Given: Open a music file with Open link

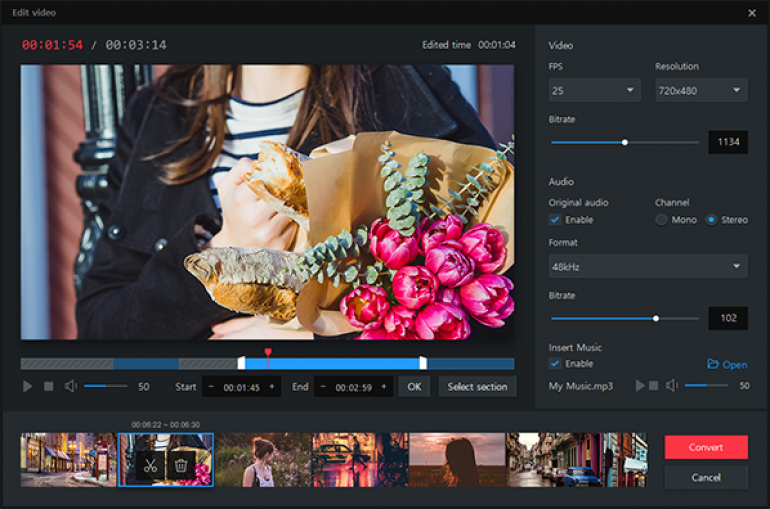Looking at the screenshot, I should point(727,365).
